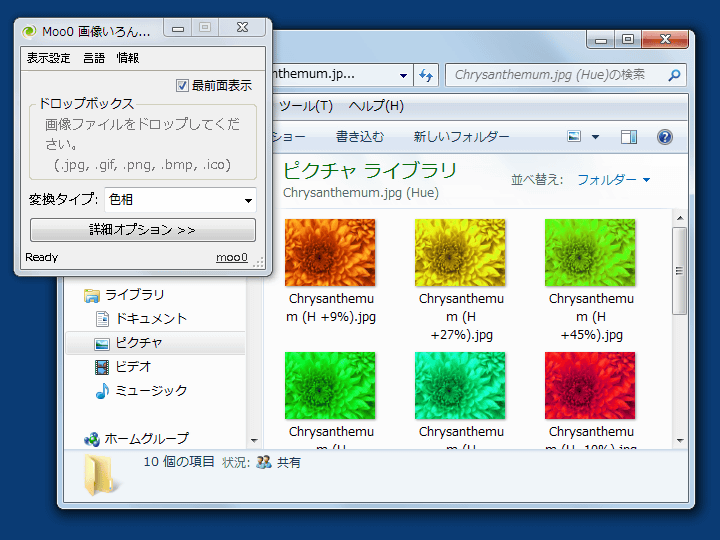Click the ミュージック music note icon
The height and width of the screenshot is (540, 720).
coord(102,391)
